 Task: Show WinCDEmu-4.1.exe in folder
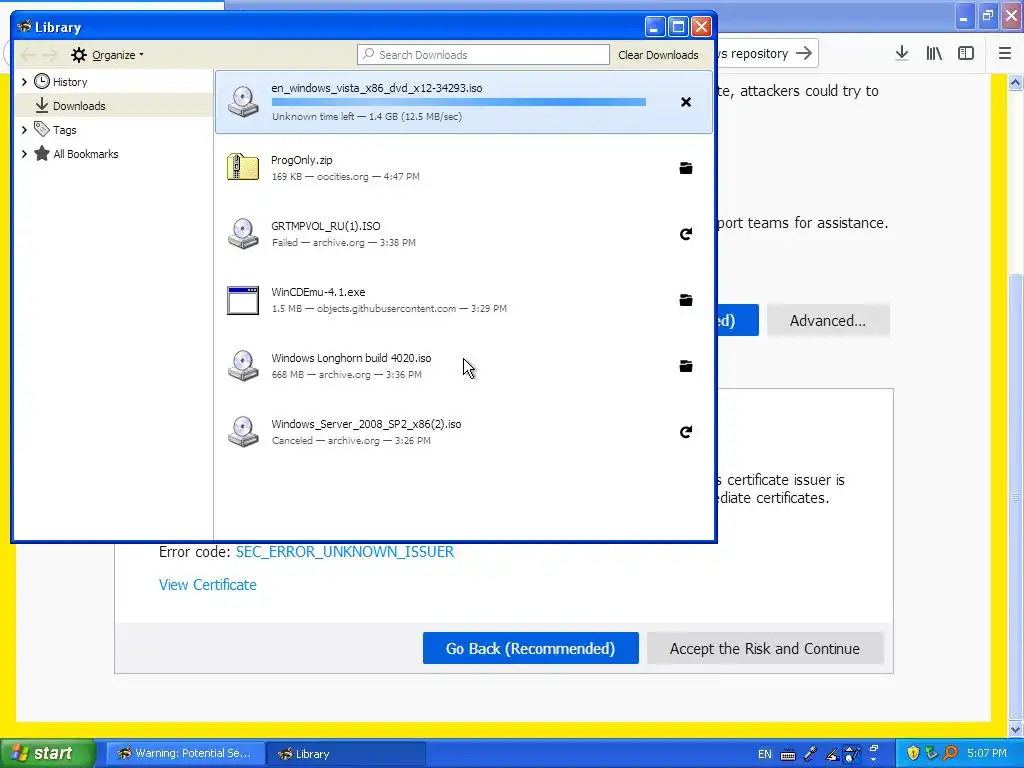coord(686,300)
